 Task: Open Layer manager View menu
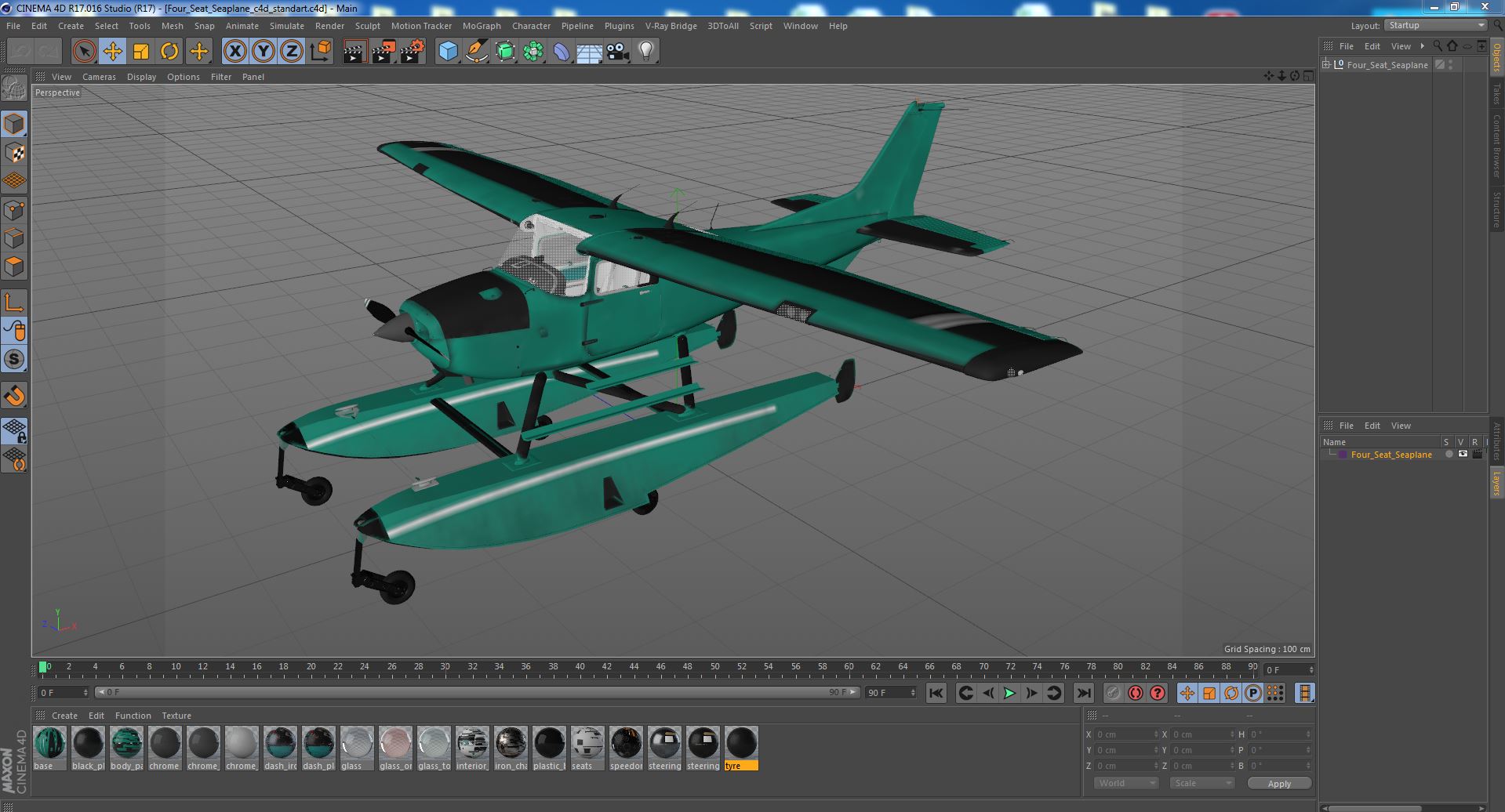click(1401, 426)
